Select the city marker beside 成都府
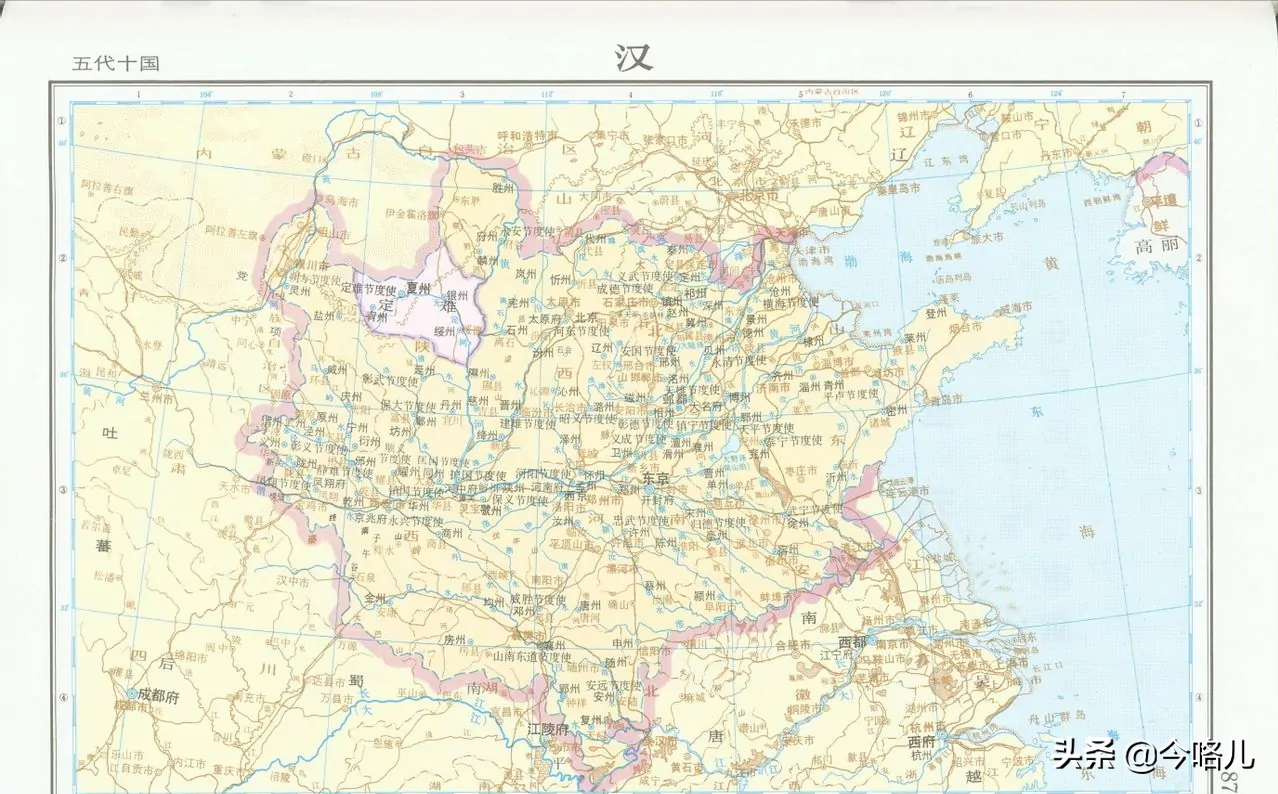The width and height of the screenshot is (1278, 794). [x=132, y=693]
